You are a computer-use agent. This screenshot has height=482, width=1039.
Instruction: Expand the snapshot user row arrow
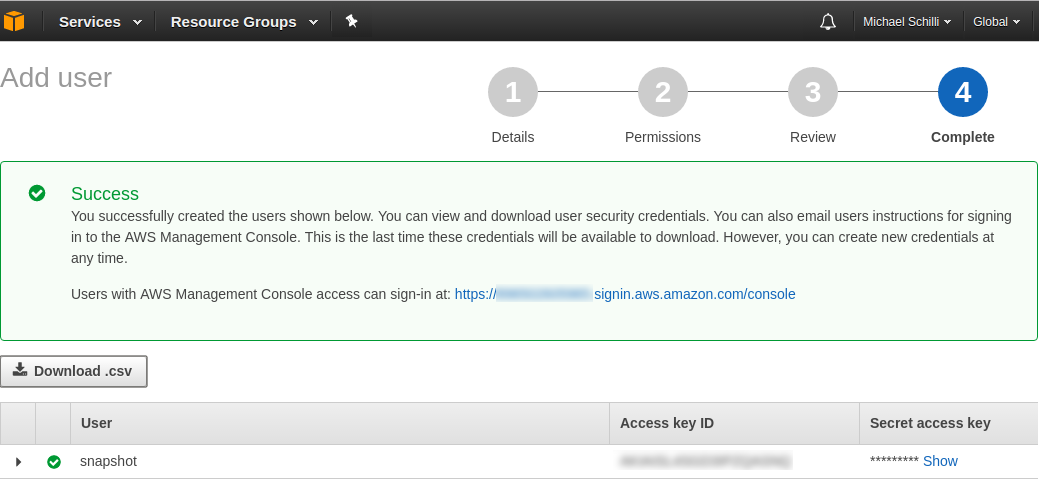18,461
